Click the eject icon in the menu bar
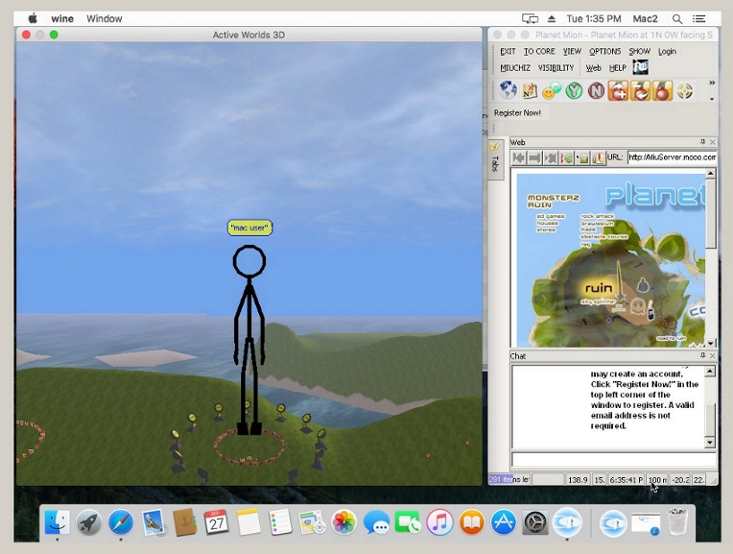The height and width of the screenshot is (554, 733). tap(552, 19)
